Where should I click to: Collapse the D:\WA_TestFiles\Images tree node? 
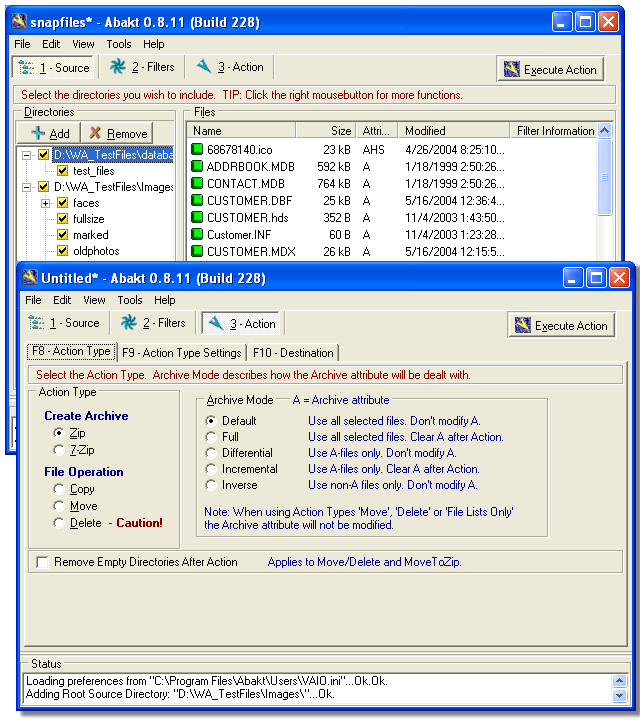click(x=27, y=187)
